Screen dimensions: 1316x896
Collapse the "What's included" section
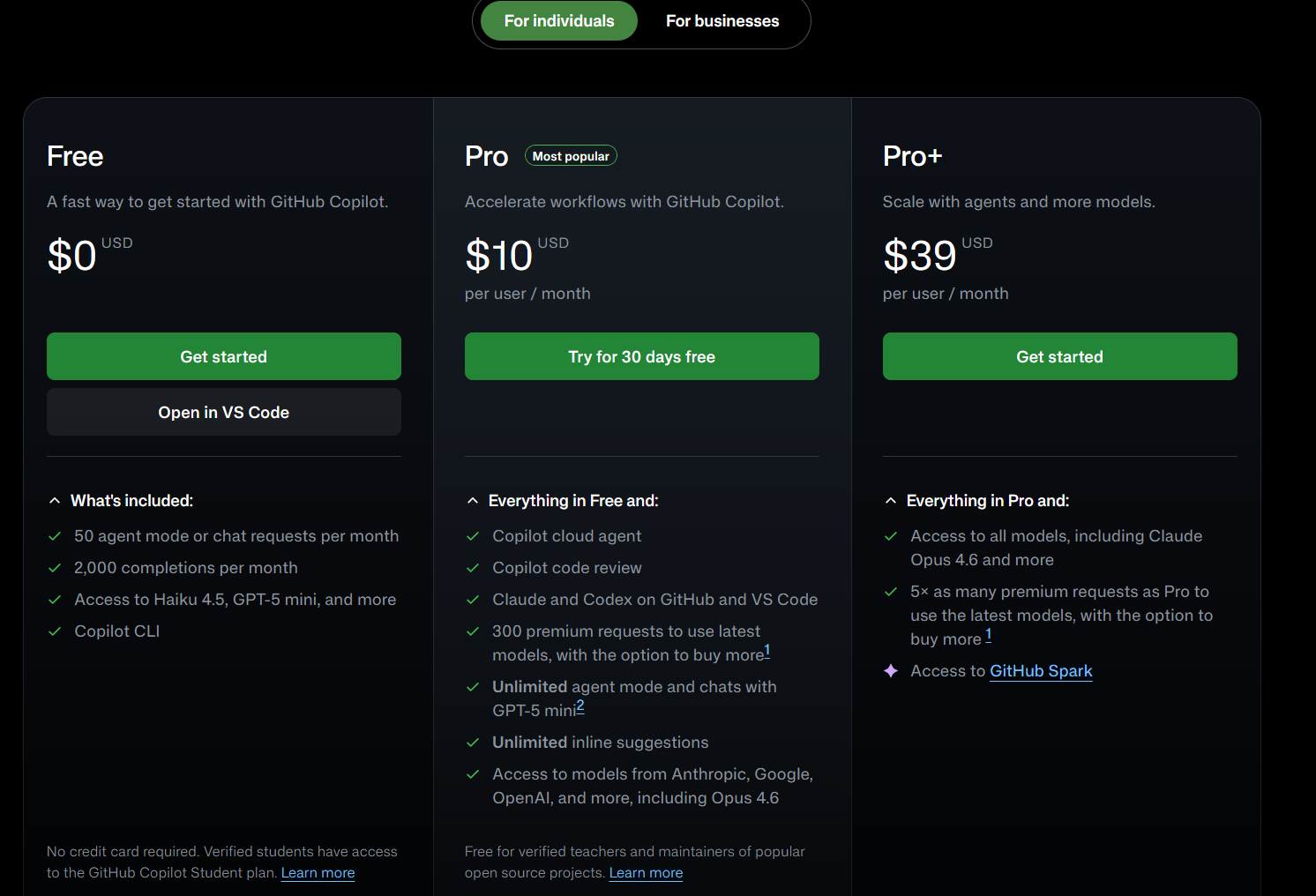[54, 500]
